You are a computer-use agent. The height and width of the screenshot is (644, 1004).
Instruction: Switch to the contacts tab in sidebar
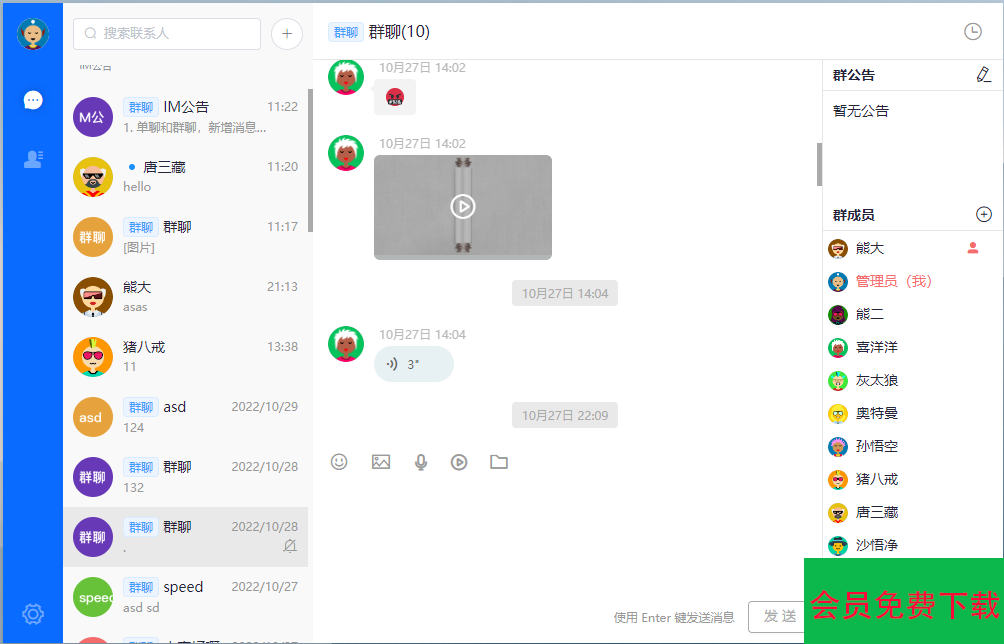pyautogui.click(x=33, y=159)
